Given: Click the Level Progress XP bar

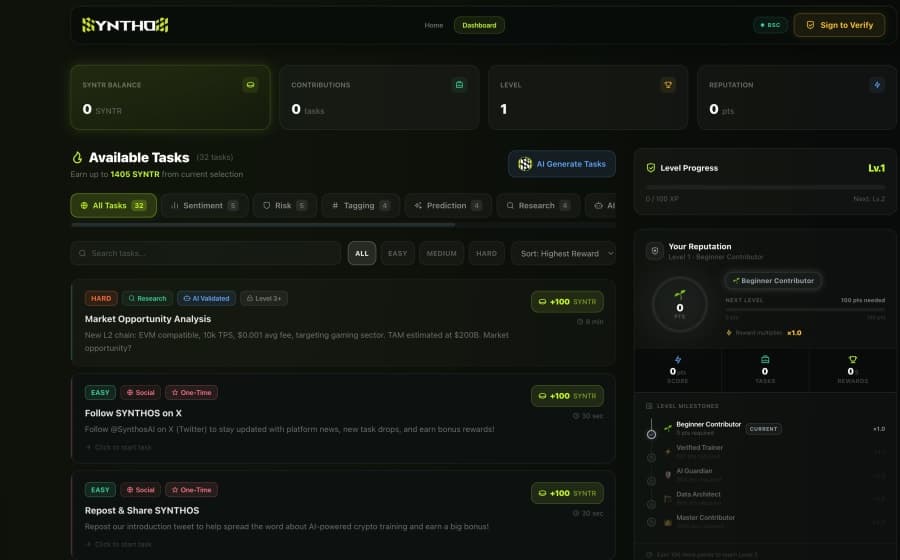Looking at the screenshot, I should pos(765,188).
